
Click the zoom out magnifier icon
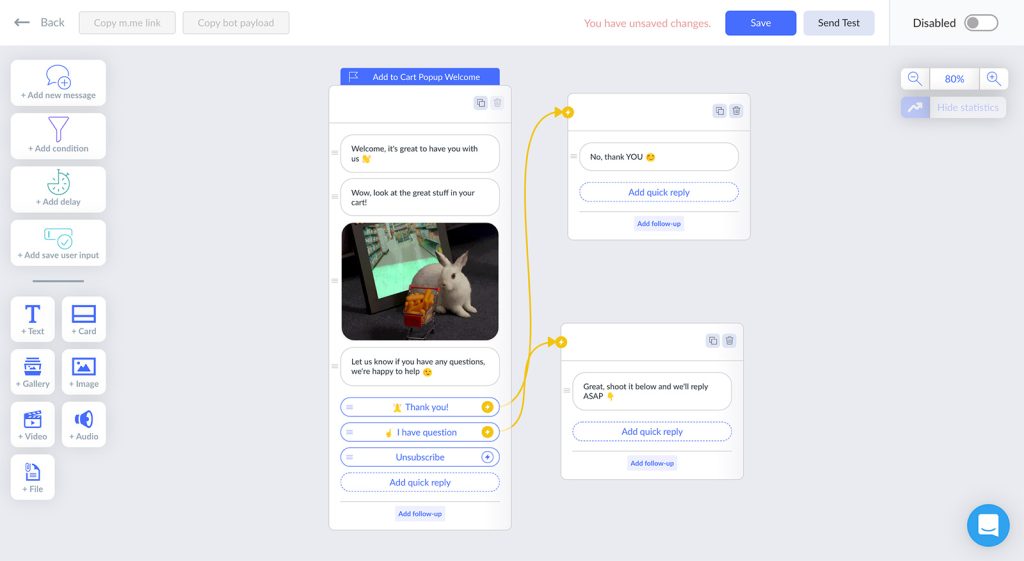coord(915,79)
